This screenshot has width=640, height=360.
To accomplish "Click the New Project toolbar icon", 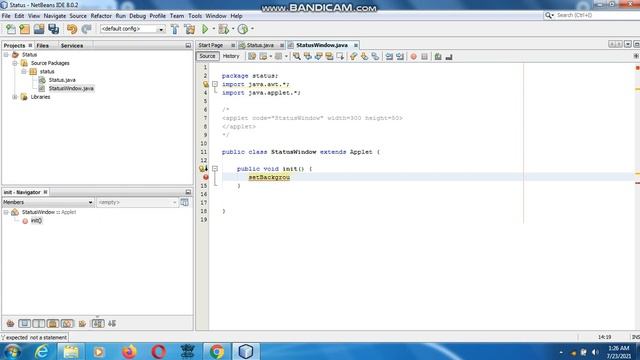I will (x=24, y=29).
